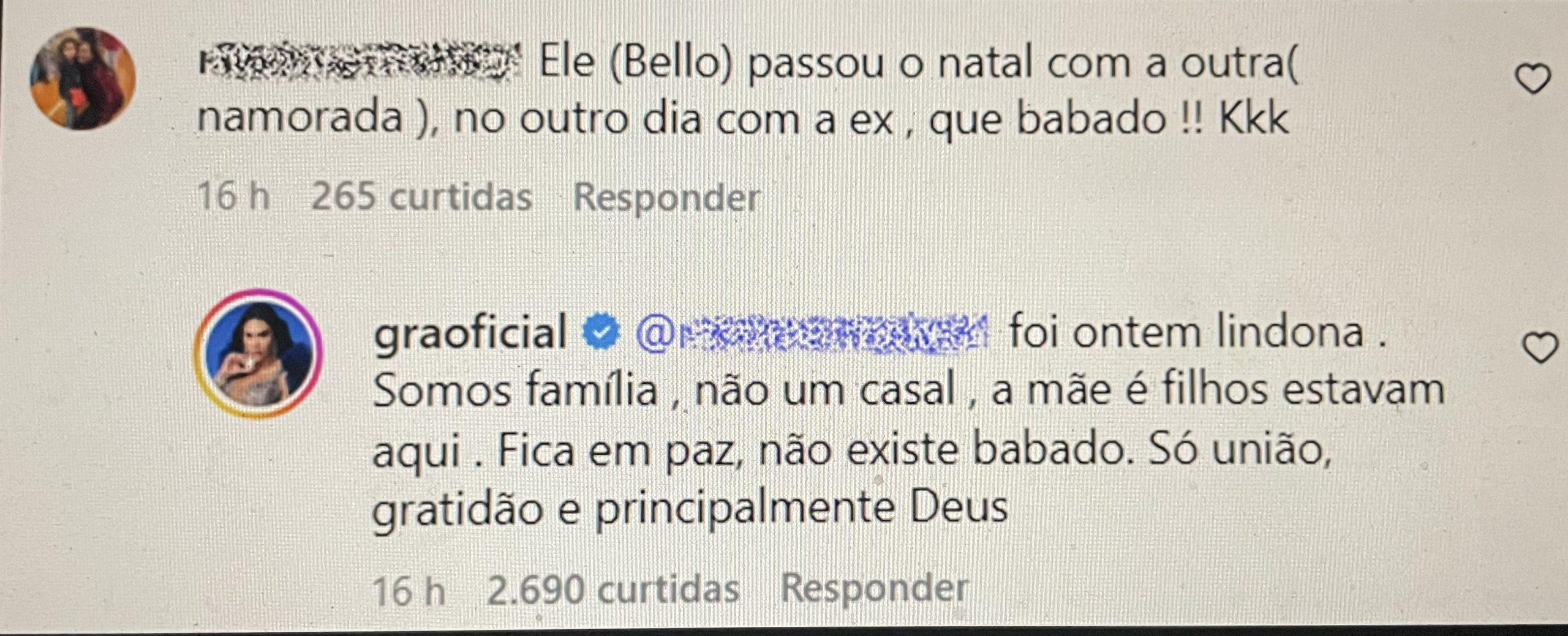This screenshot has width=1568, height=636.
Task: Click Responder under graoficial's reply
Action: pyautogui.click(x=874, y=588)
